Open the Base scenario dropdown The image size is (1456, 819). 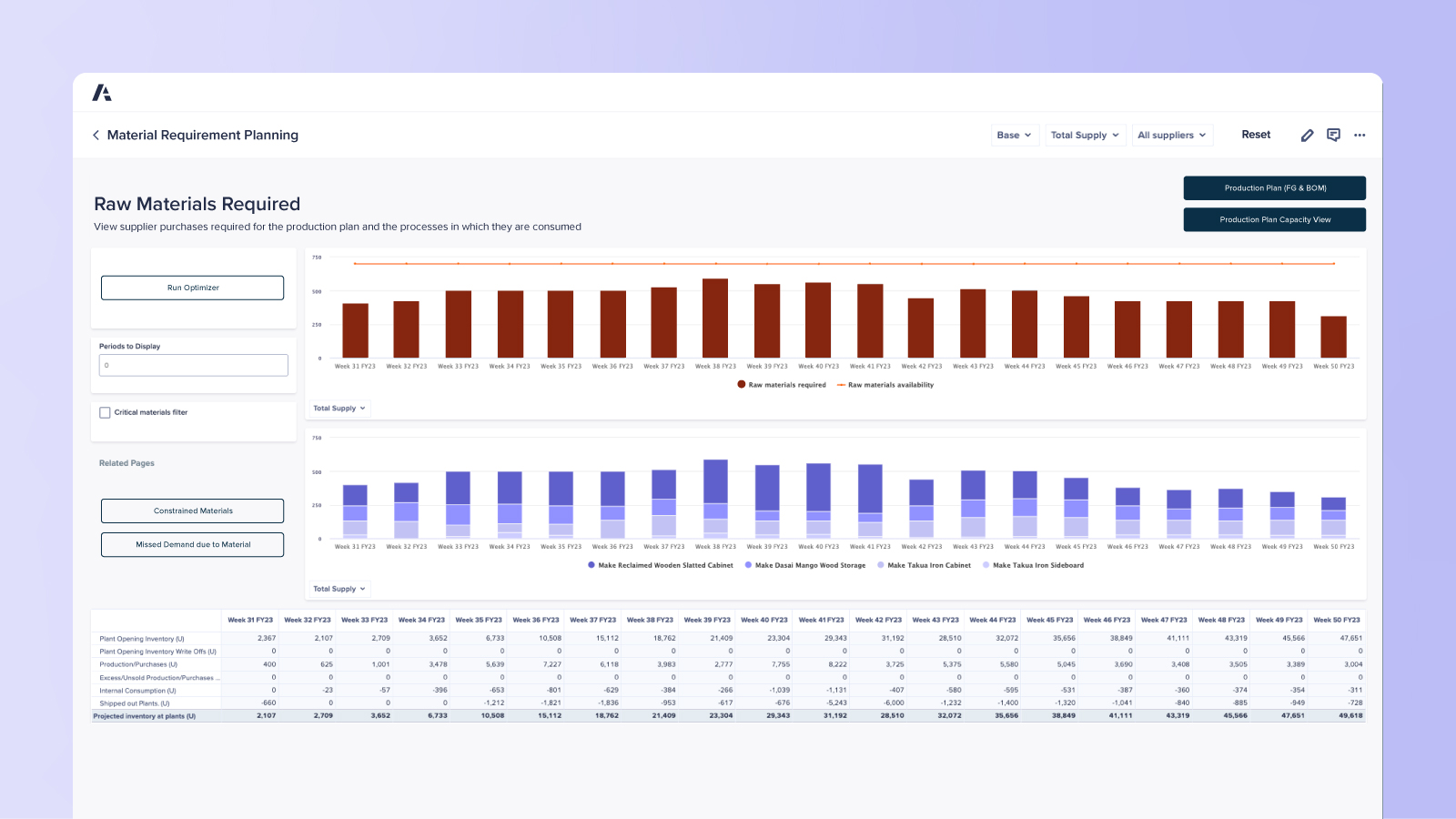click(1014, 135)
